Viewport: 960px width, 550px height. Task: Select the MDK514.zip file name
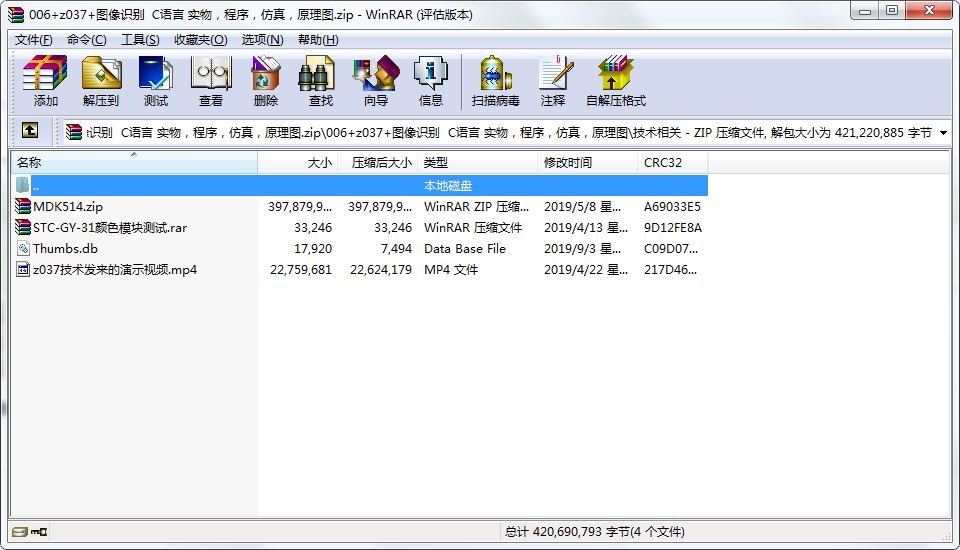tap(68, 207)
